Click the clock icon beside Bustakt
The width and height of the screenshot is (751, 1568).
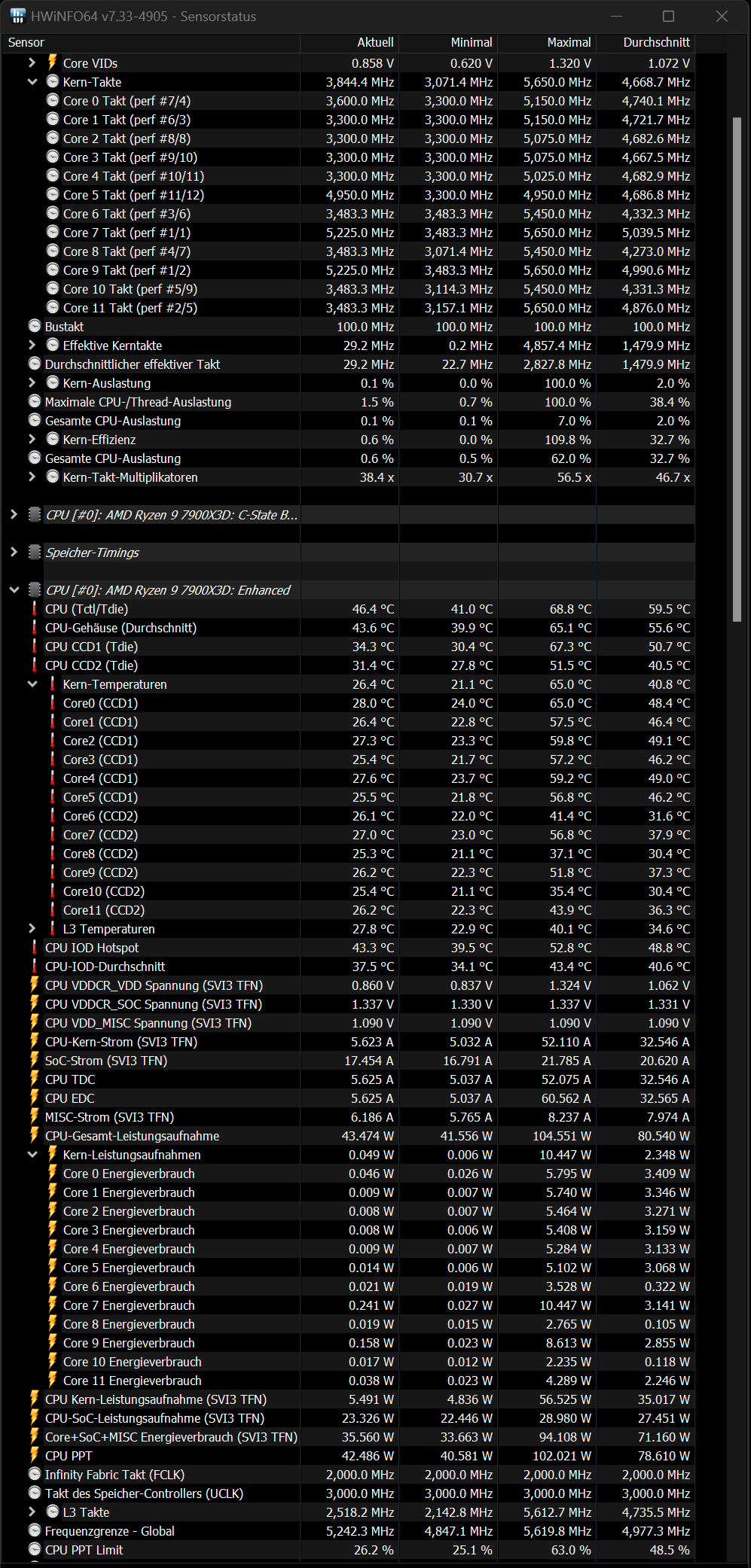click(x=35, y=326)
